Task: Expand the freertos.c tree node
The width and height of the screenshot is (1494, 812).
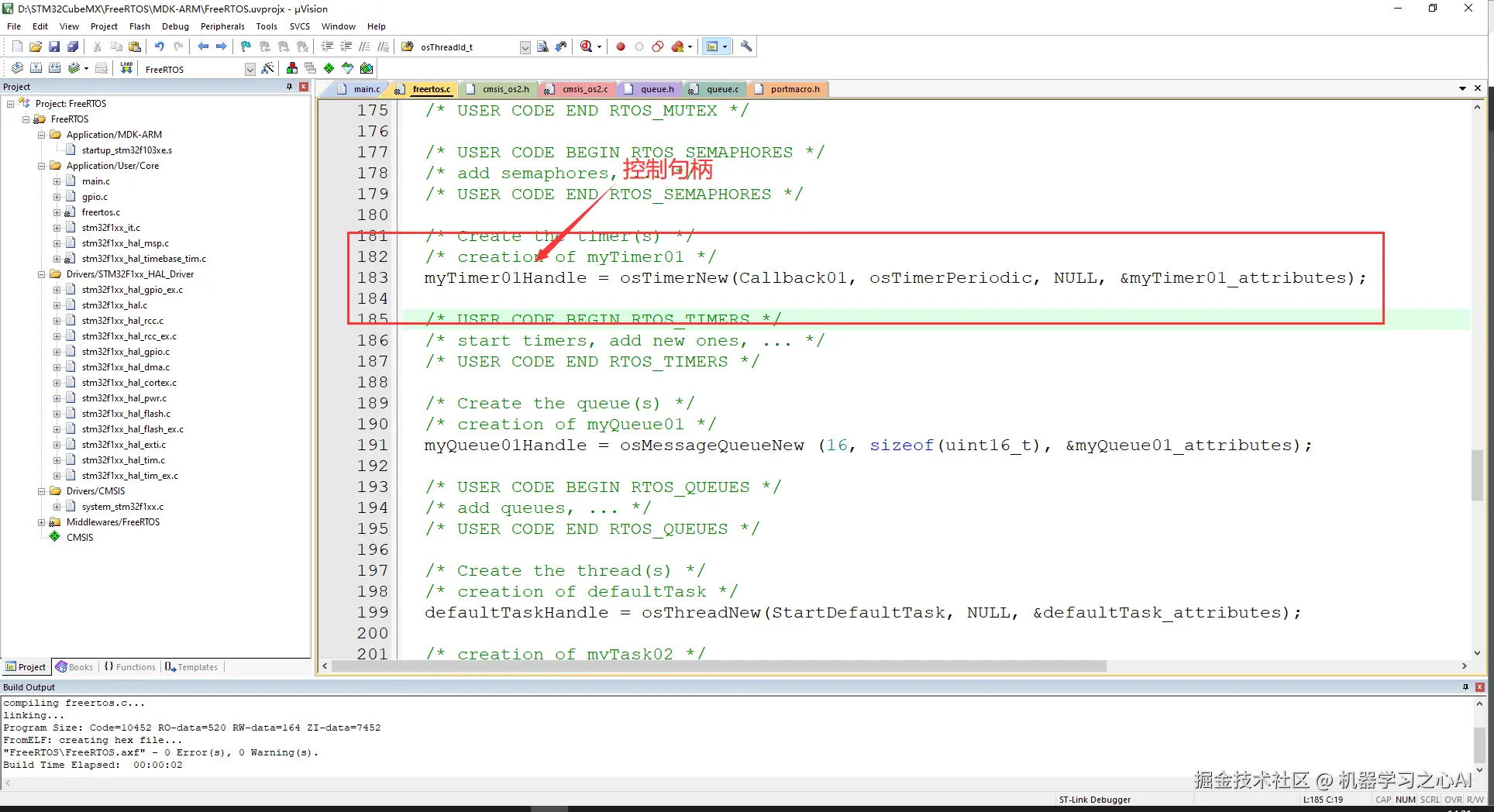Action: pyautogui.click(x=57, y=212)
